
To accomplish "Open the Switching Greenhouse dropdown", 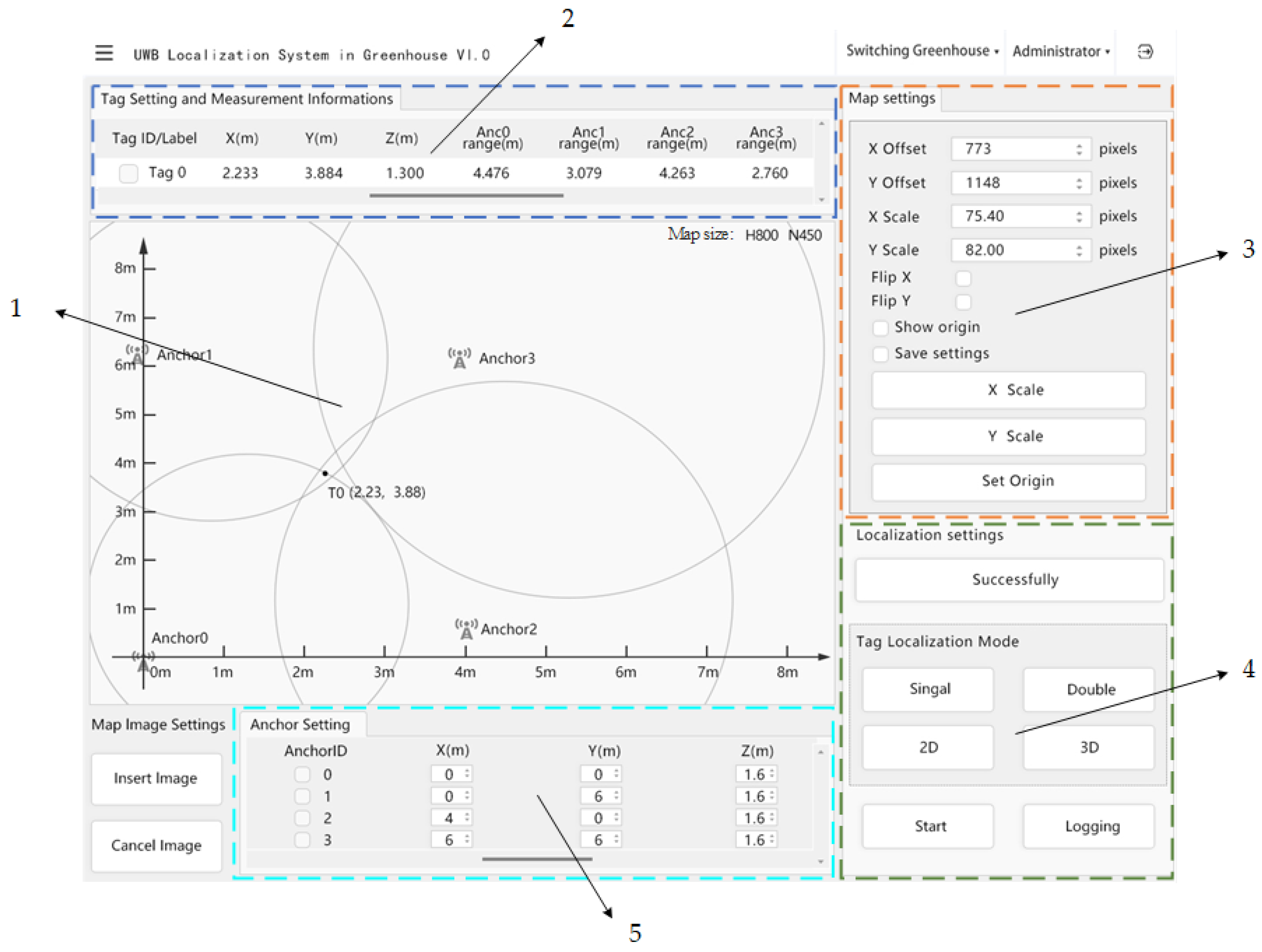I will (921, 51).
